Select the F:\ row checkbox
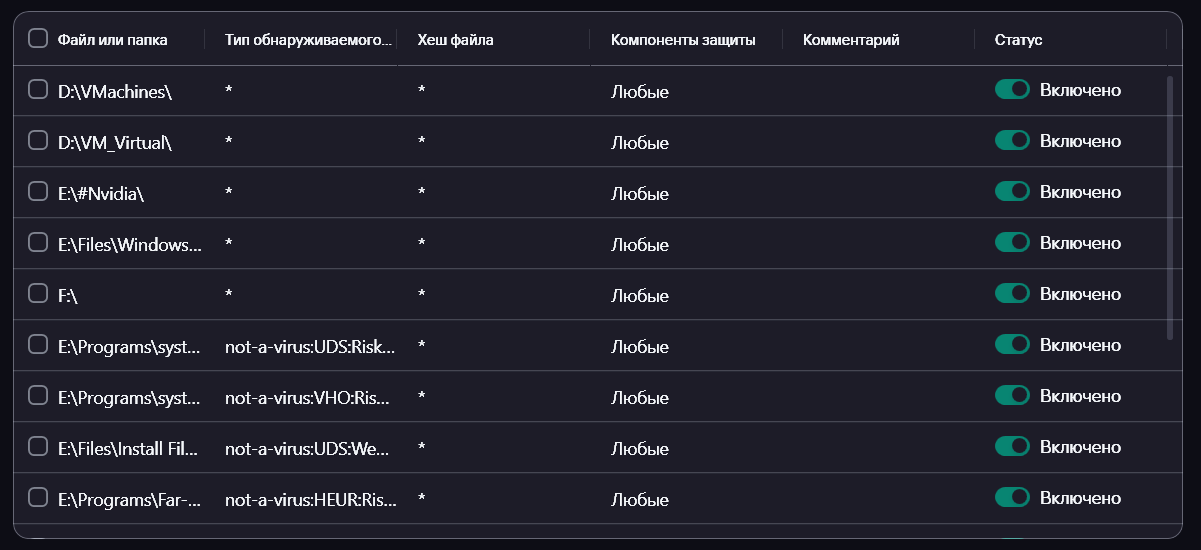Screen dimensions: 1201x550 pyautogui.click(x=38, y=294)
